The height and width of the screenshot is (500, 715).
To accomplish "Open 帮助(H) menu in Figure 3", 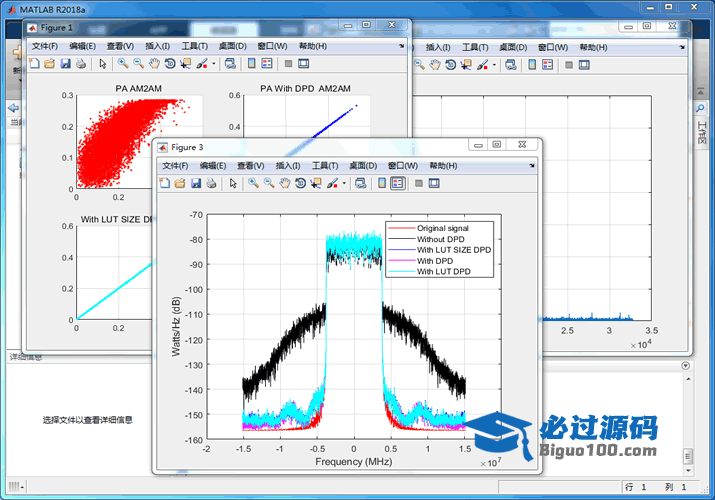I will pos(443,166).
